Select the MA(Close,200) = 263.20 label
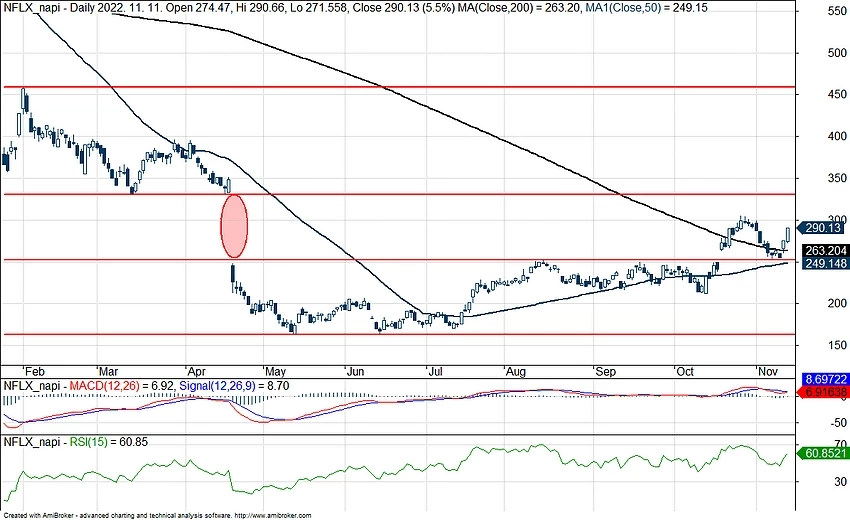Image resolution: width=850 pixels, height=520 pixels. coord(520,8)
